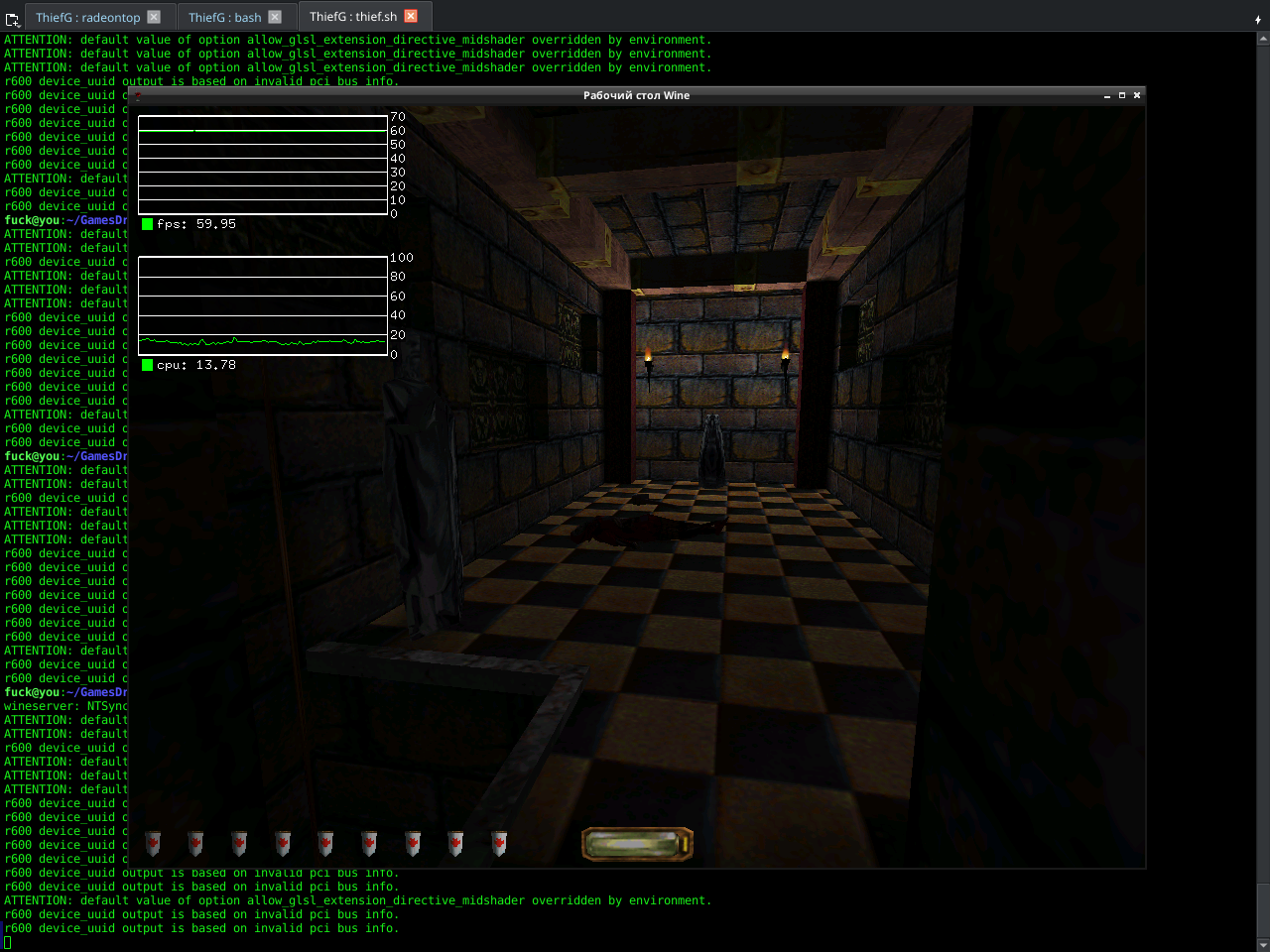Image resolution: width=1270 pixels, height=952 pixels.
Task: Click the 80 label on the cpu graph
Action: point(398,277)
